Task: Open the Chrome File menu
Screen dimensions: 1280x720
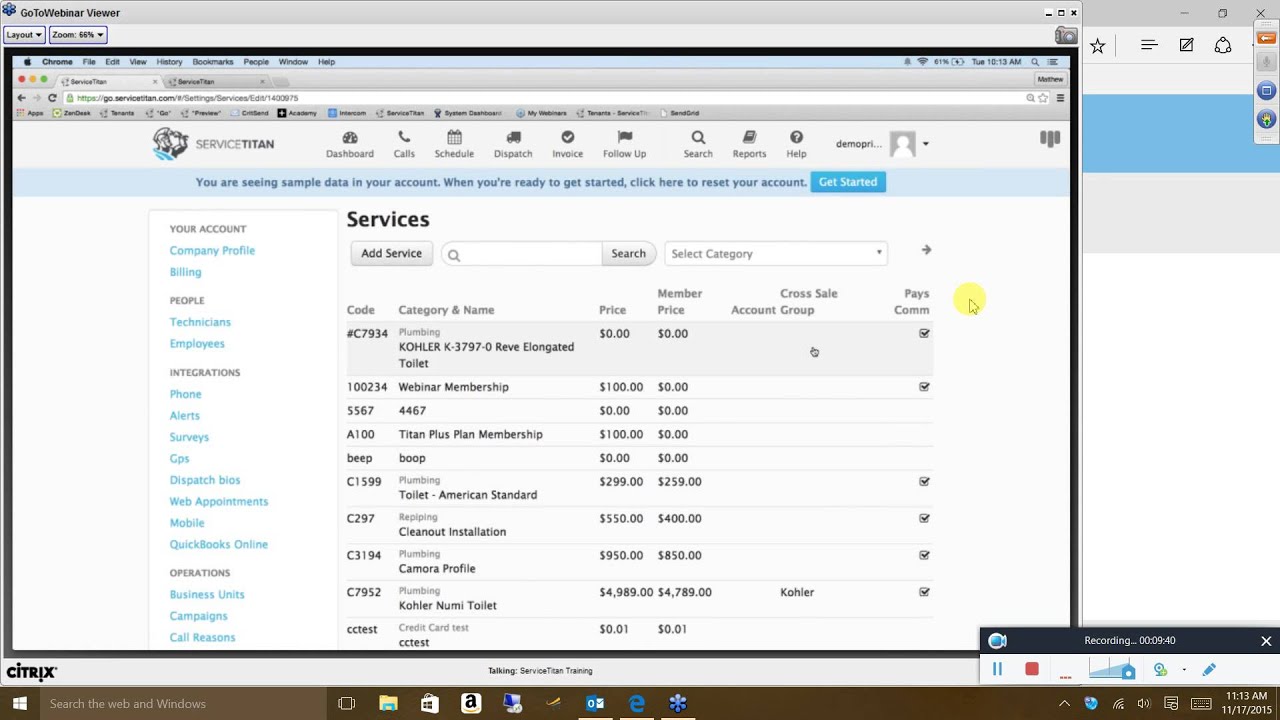Action: [89, 62]
